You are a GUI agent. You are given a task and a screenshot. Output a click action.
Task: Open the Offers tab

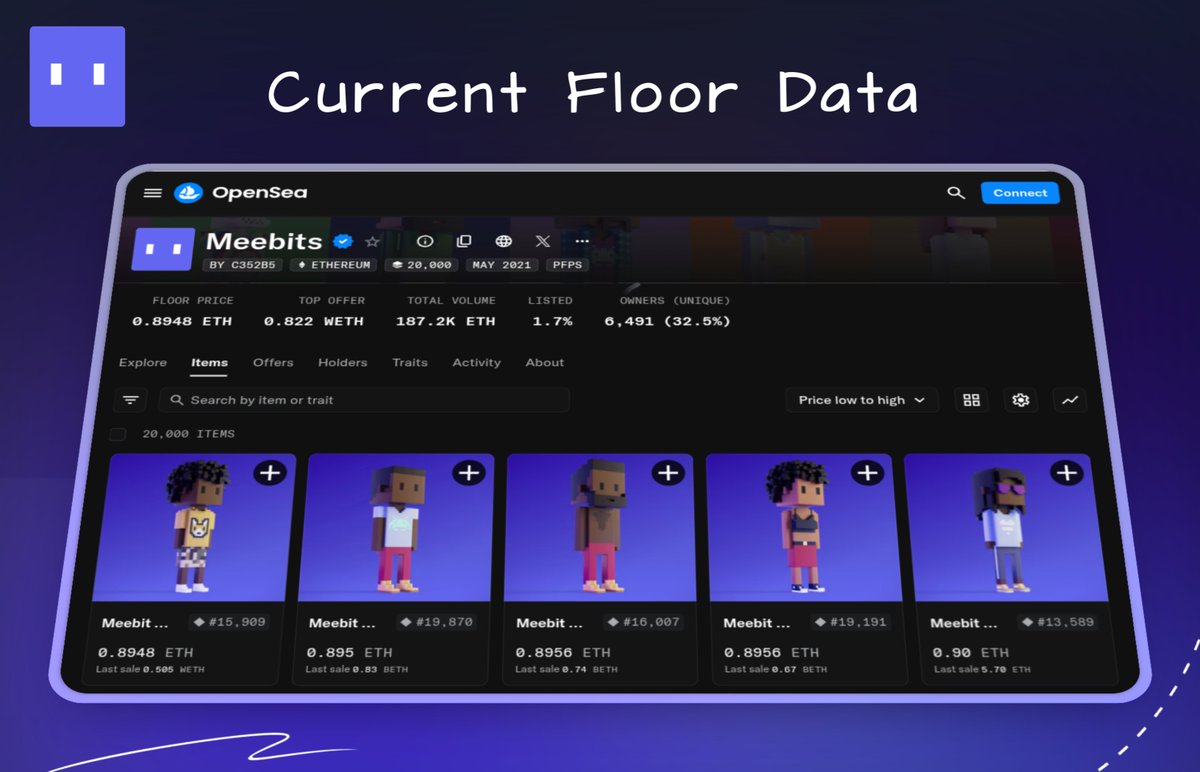(x=273, y=363)
